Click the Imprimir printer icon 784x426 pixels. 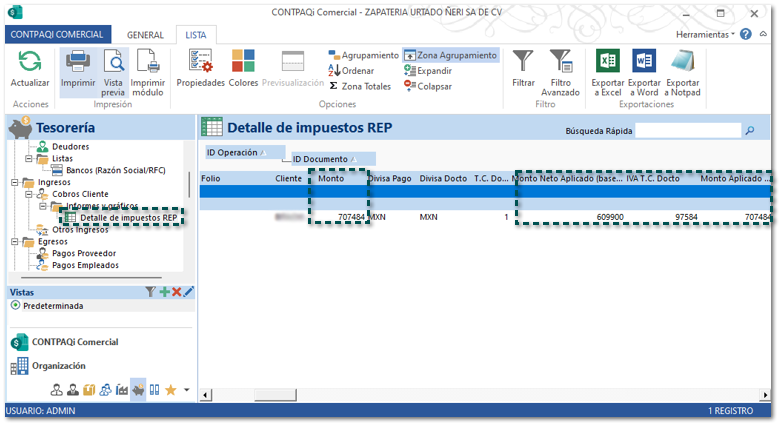(x=78, y=62)
